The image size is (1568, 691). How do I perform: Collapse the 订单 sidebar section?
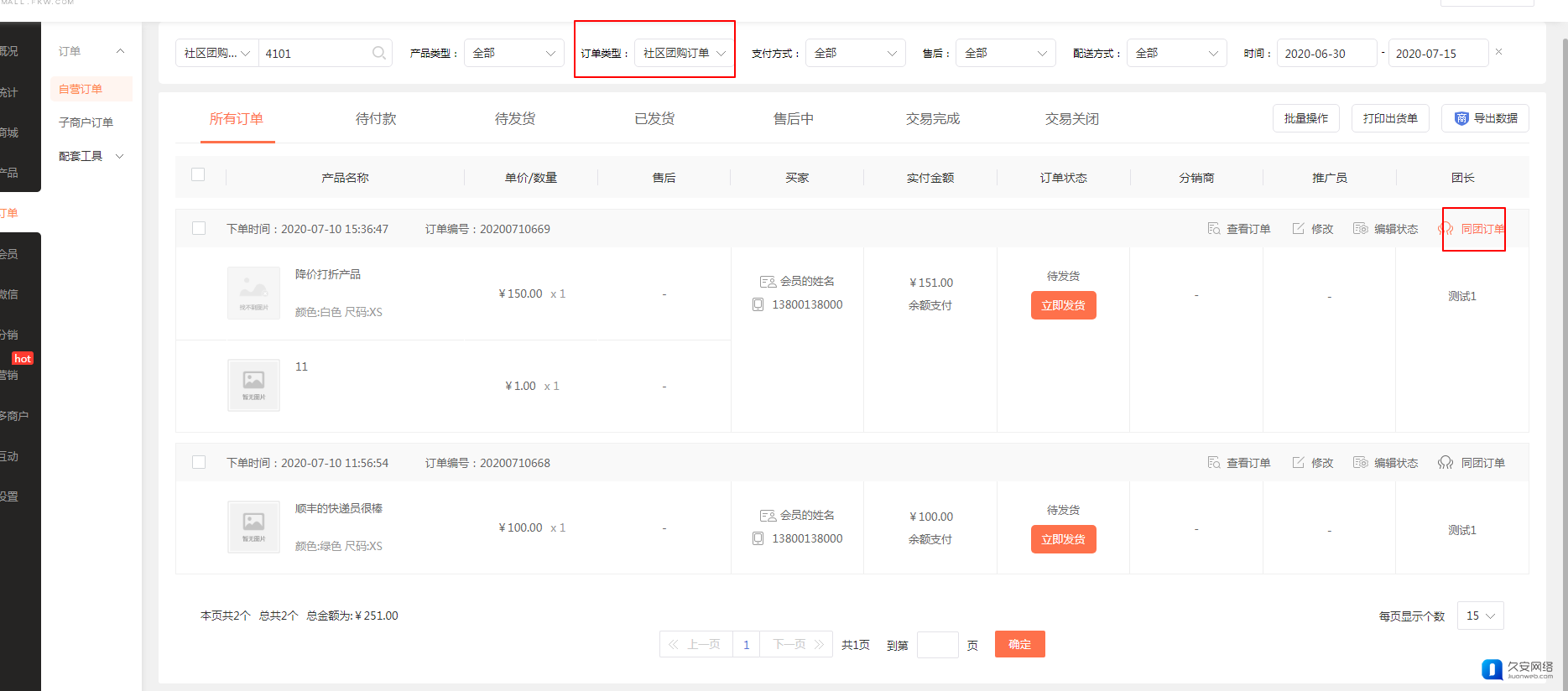point(120,51)
